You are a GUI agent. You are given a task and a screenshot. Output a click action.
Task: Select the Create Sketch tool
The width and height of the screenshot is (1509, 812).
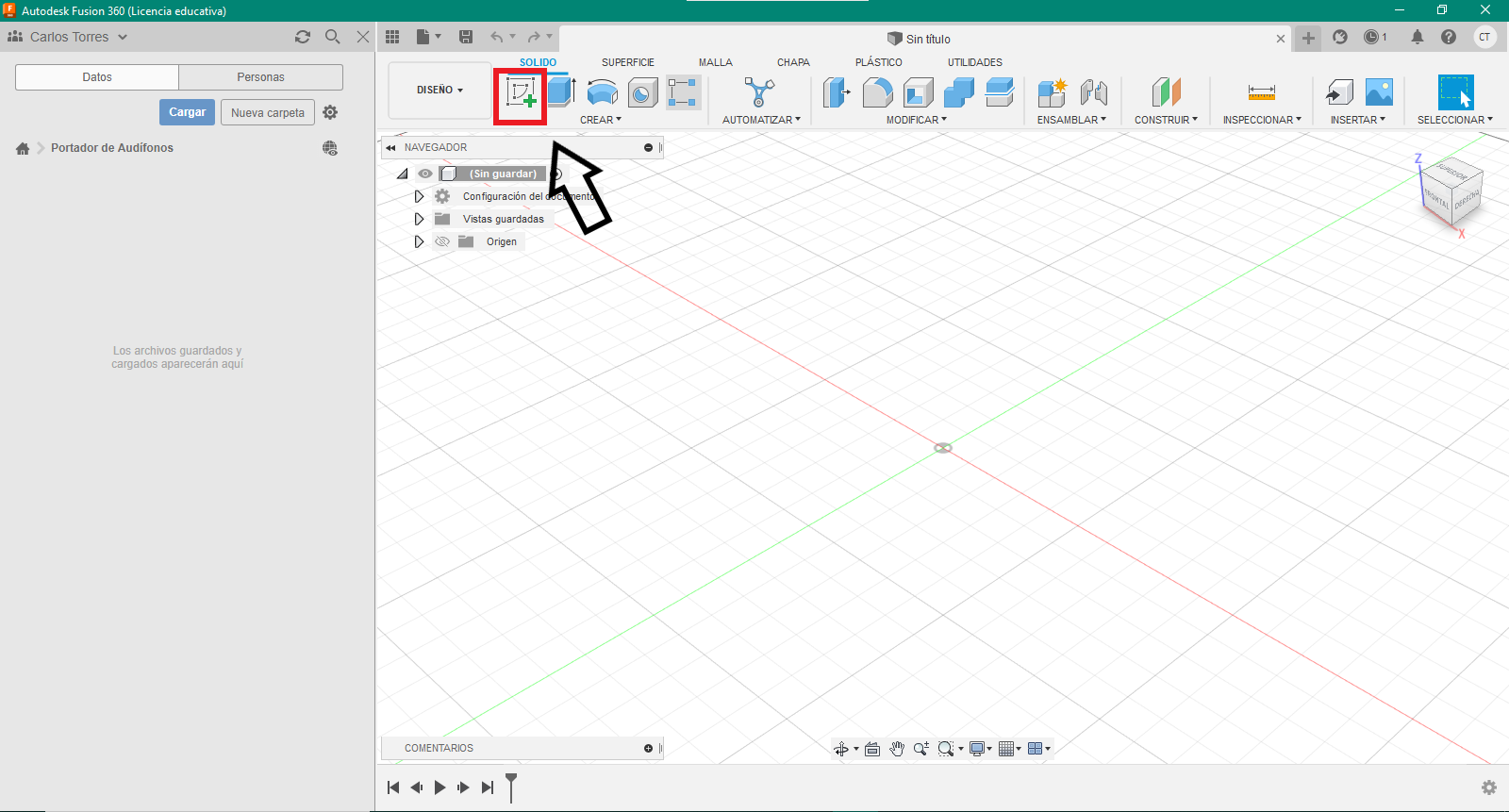coord(521,92)
